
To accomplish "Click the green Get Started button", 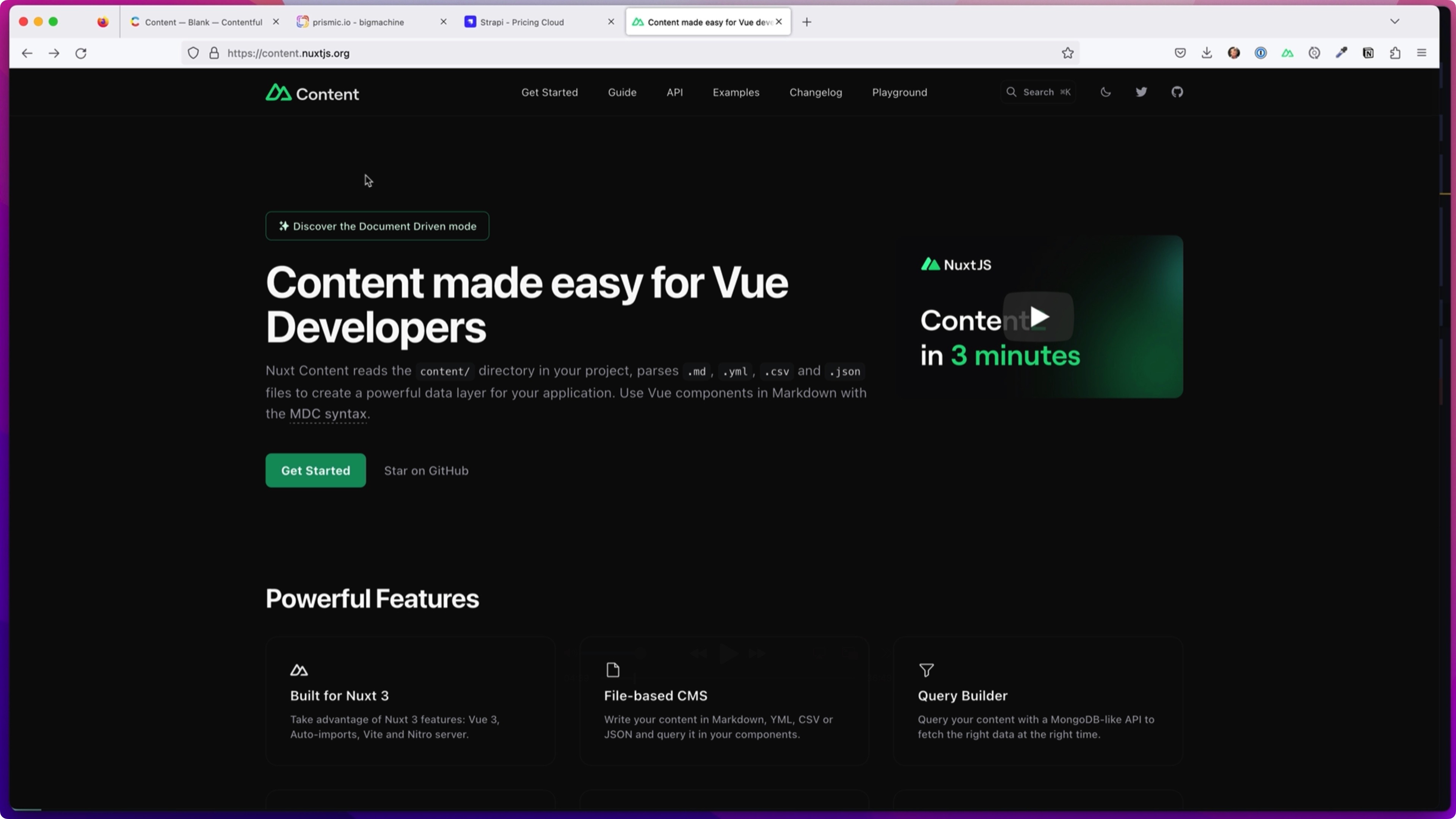I will coord(315,470).
